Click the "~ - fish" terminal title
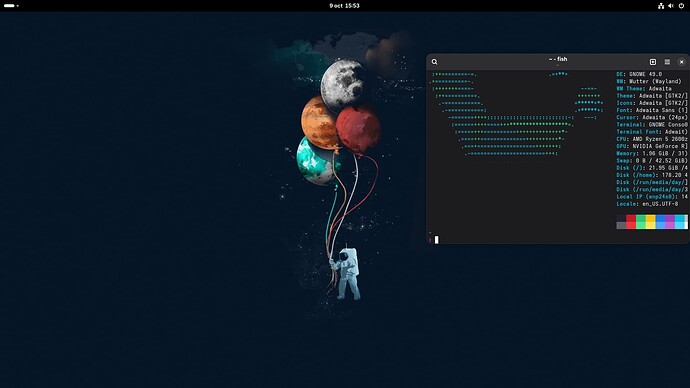Image resolution: width=690 pixels, height=388 pixels. click(558, 59)
